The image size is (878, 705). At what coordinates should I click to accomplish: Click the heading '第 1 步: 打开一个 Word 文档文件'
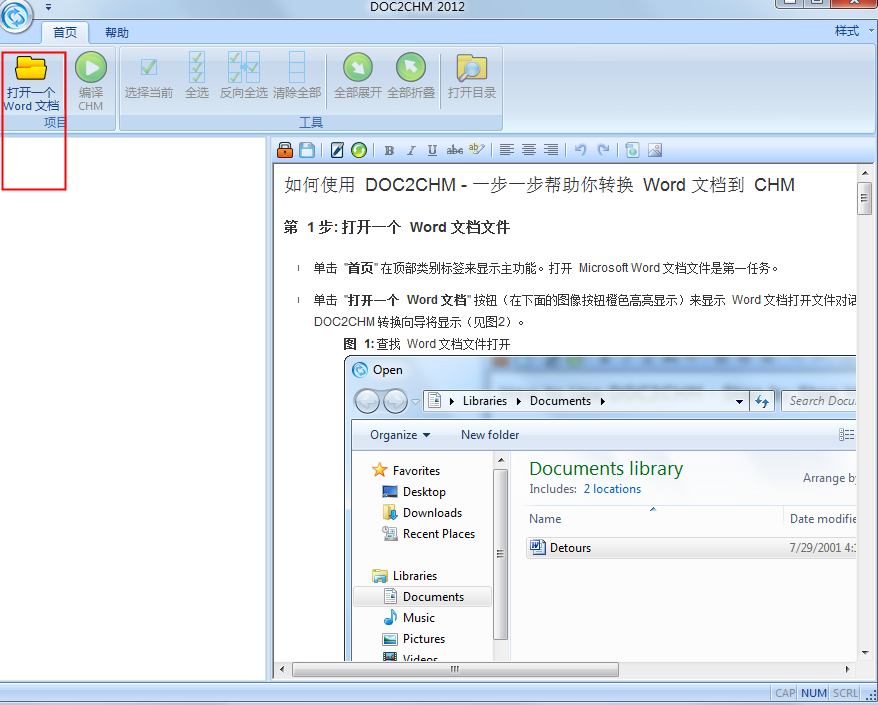[396, 227]
